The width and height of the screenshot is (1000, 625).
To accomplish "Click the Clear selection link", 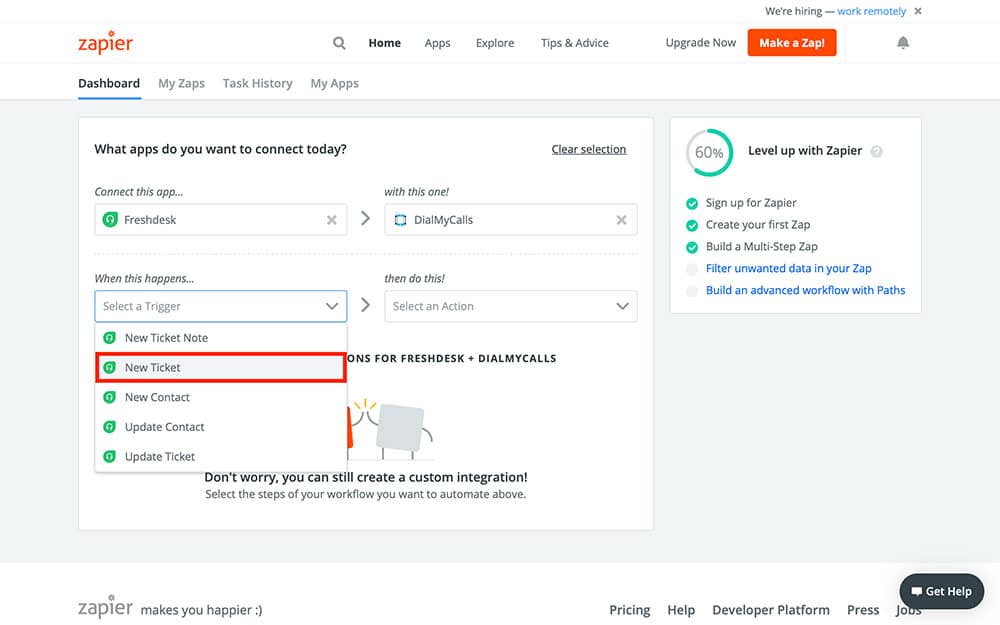I will click(588, 149).
